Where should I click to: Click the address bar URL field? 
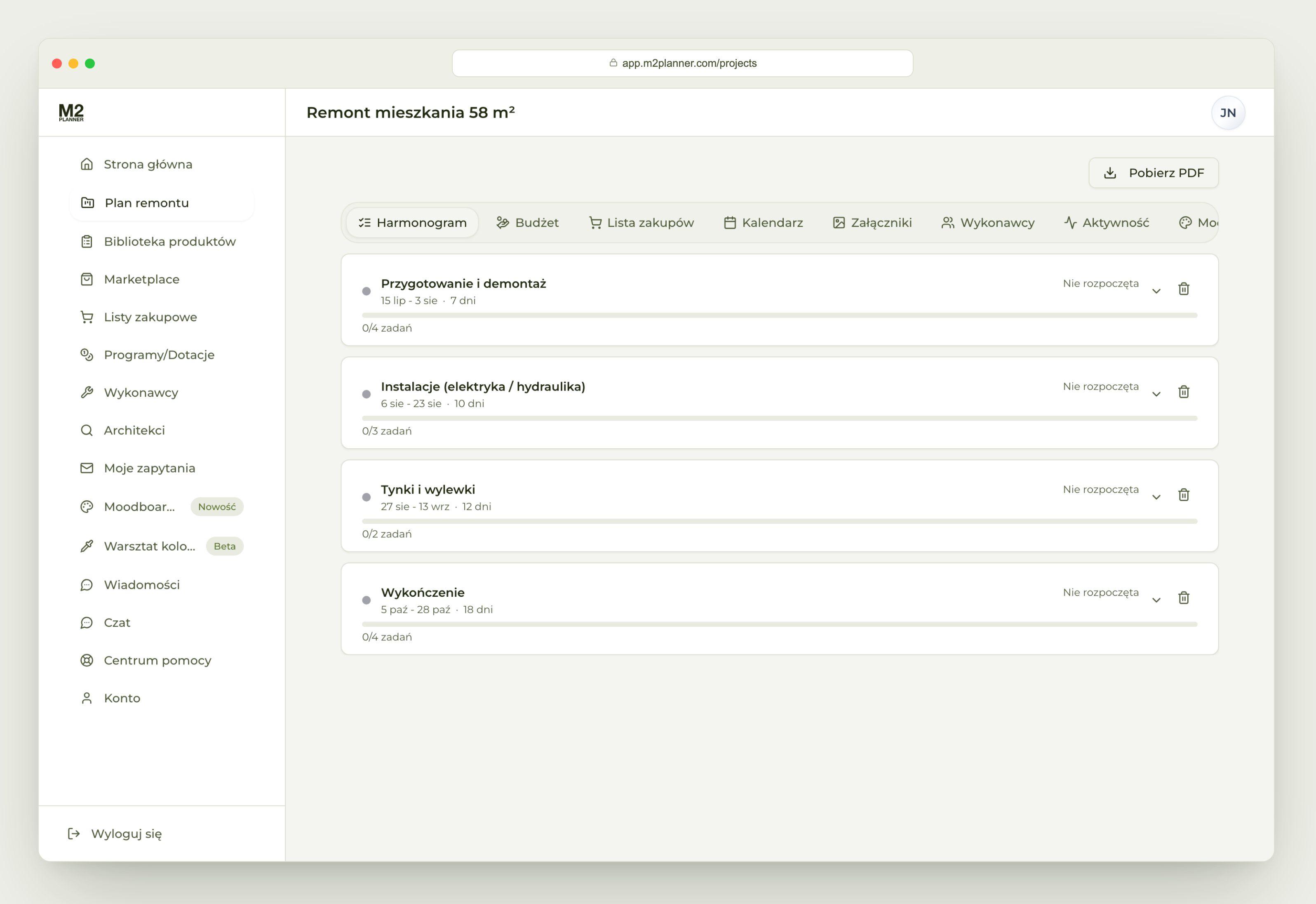click(x=682, y=63)
